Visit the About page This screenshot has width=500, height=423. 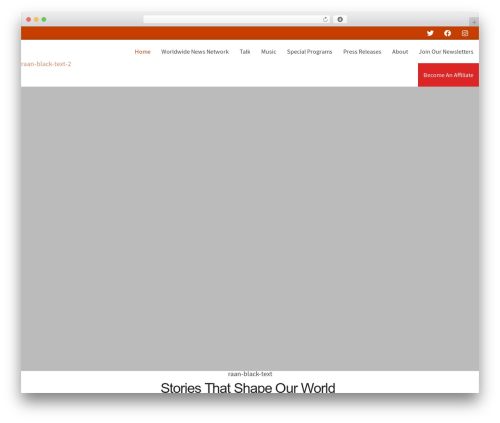pos(400,52)
